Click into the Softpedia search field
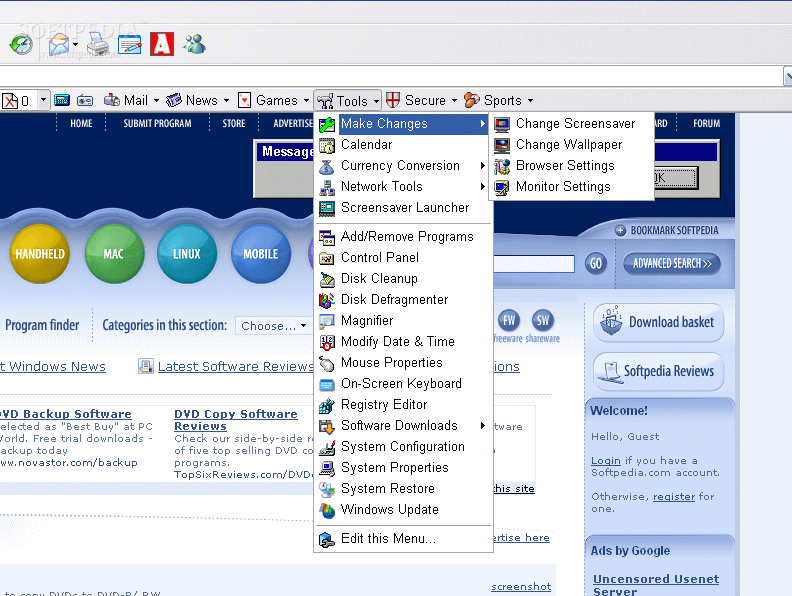792x596 pixels. 533,263
